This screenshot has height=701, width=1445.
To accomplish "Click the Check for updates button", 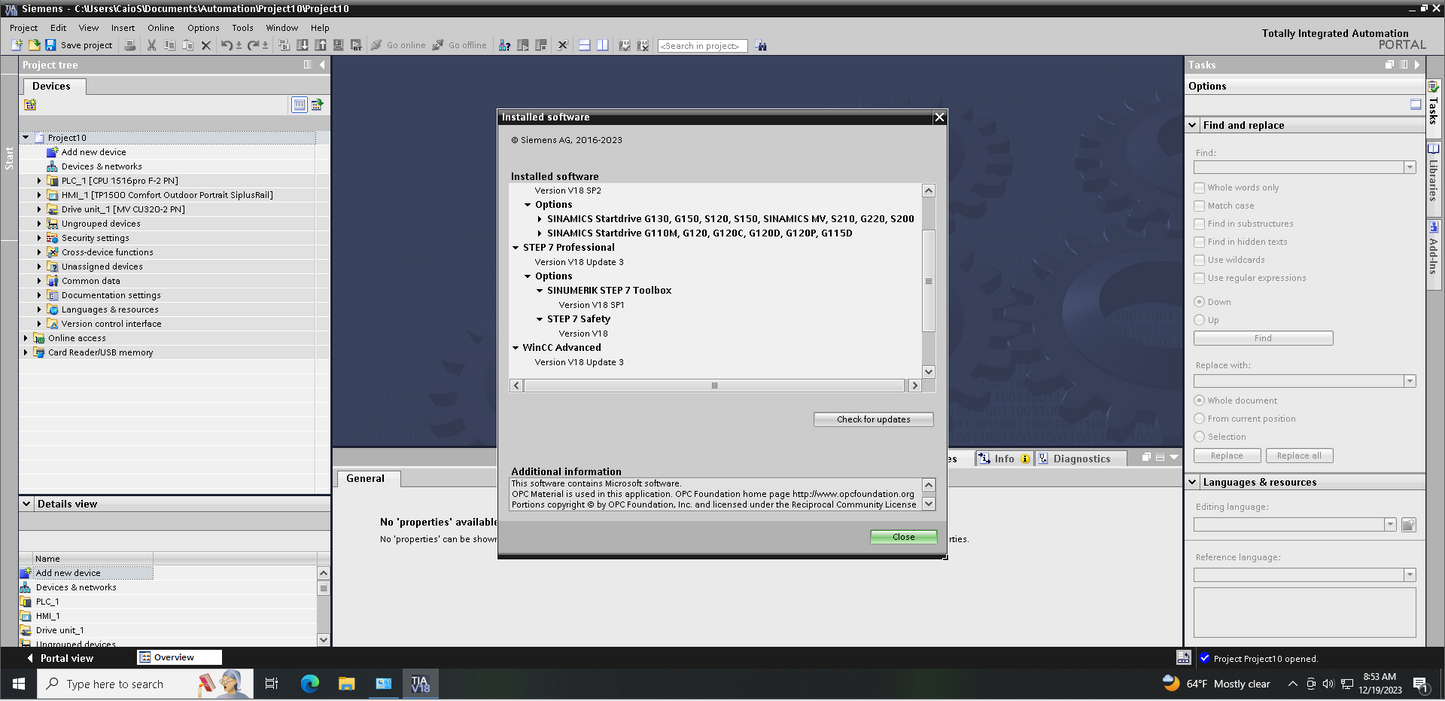I will click(x=873, y=420).
